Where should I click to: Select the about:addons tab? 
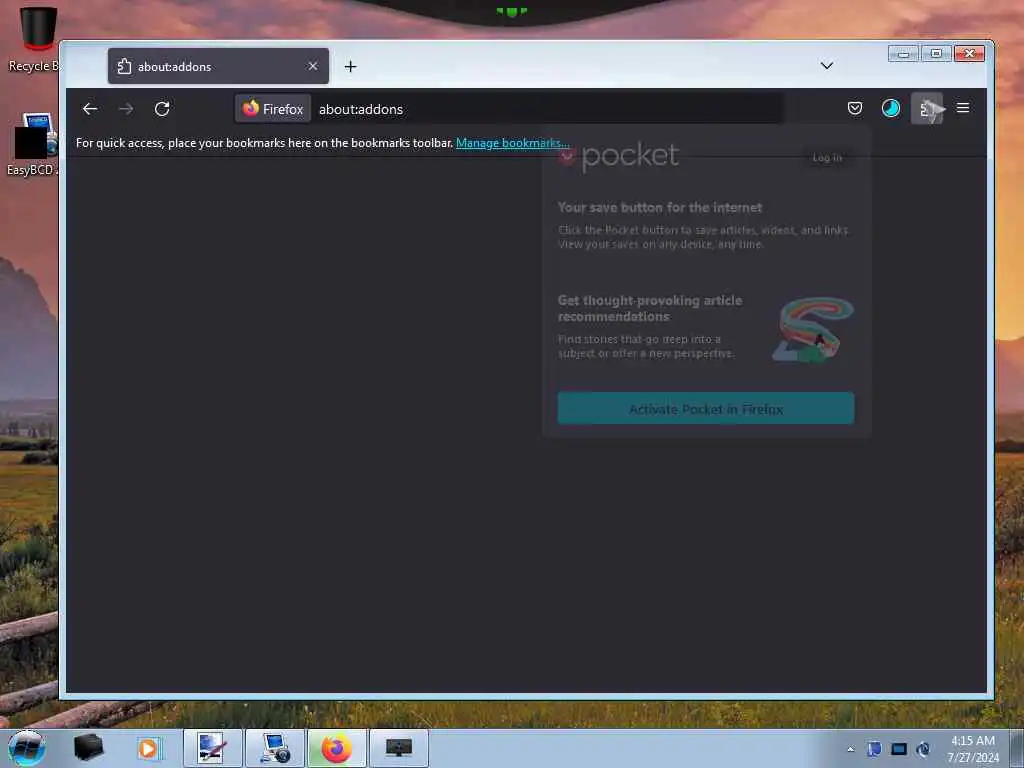click(218, 66)
